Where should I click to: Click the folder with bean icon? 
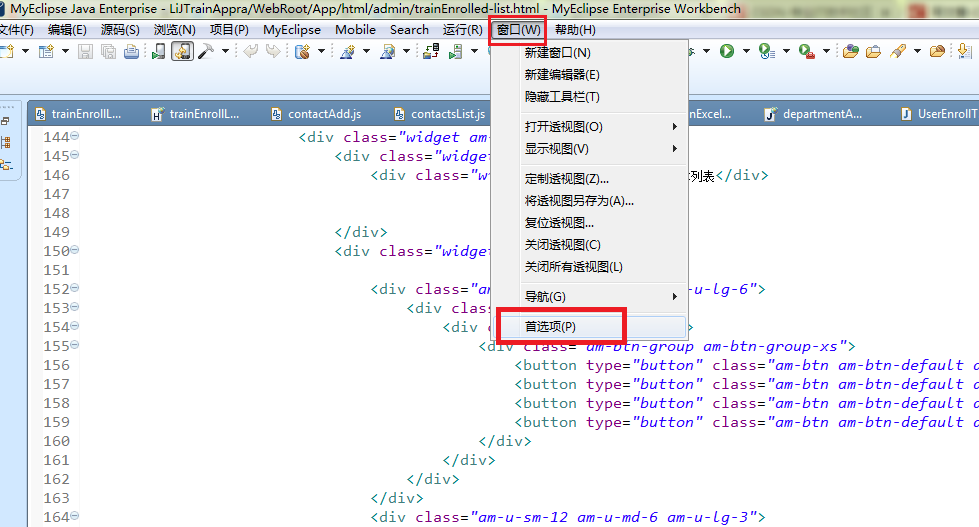tap(937, 51)
